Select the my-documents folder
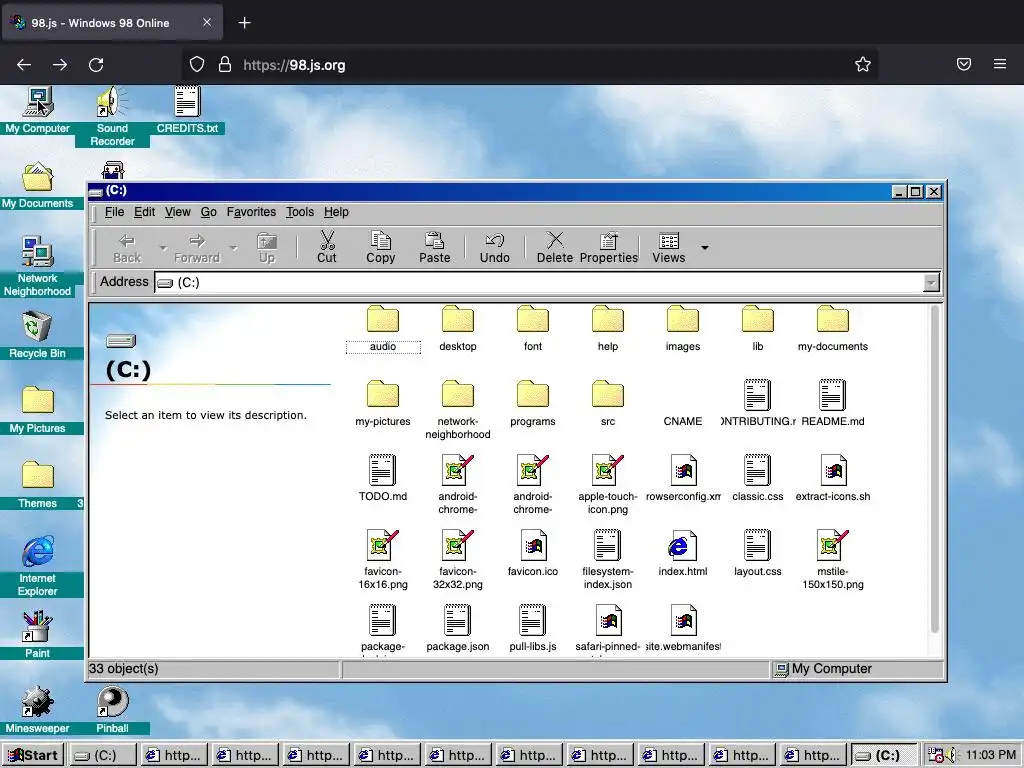 pos(833,329)
